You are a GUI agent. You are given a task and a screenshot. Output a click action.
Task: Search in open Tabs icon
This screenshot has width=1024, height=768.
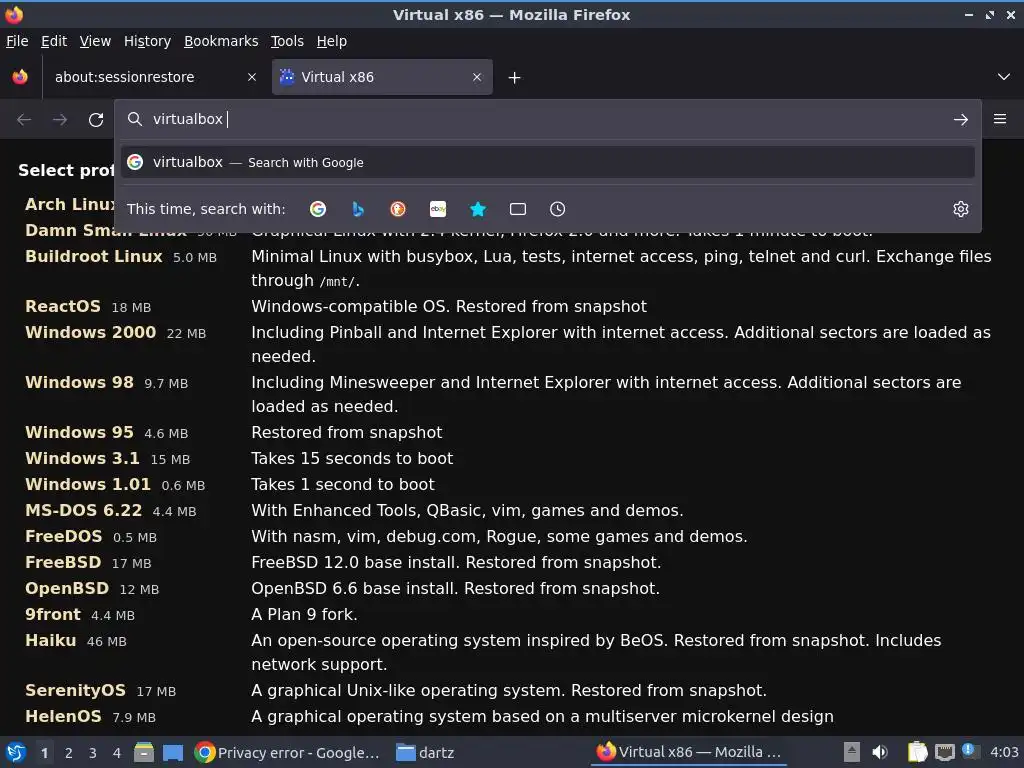click(x=518, y=209)
